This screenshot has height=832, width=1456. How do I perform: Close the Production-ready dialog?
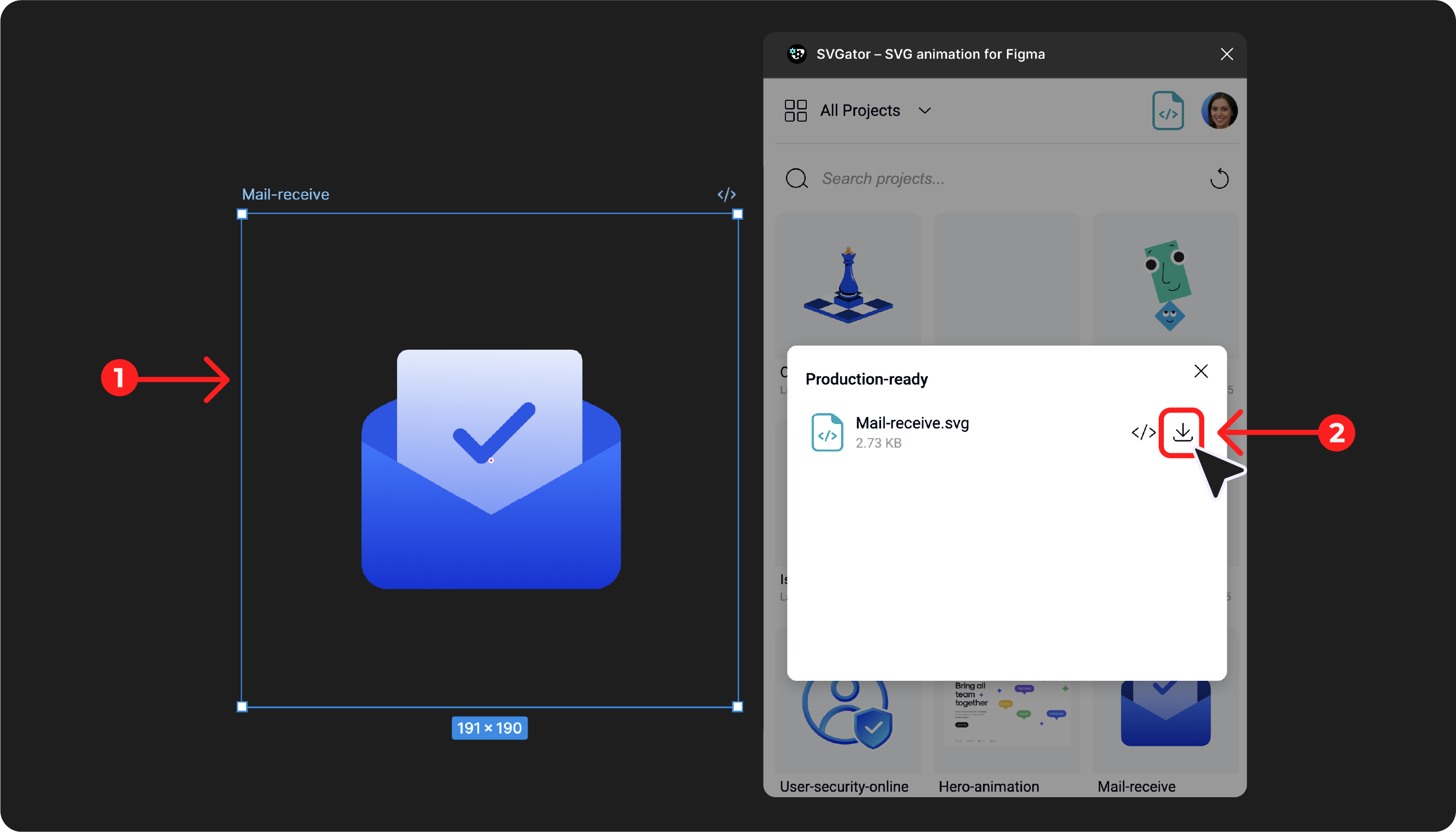click(x=1201, y=372)
